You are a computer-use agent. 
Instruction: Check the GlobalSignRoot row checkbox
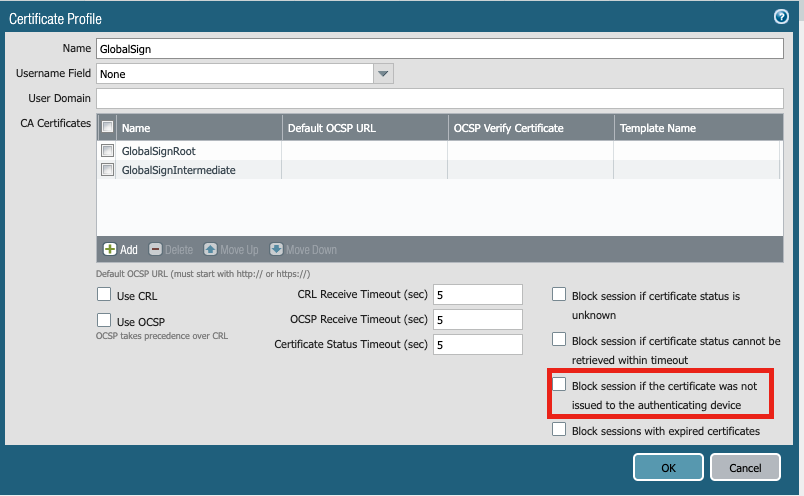coord(107,150)
